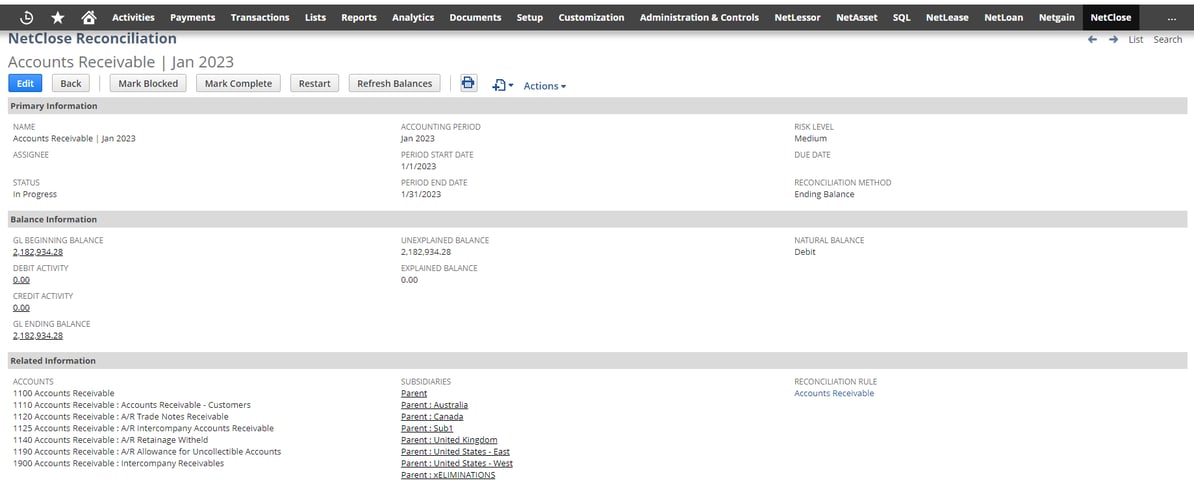Go to the Home icon

tap(89, 17)
